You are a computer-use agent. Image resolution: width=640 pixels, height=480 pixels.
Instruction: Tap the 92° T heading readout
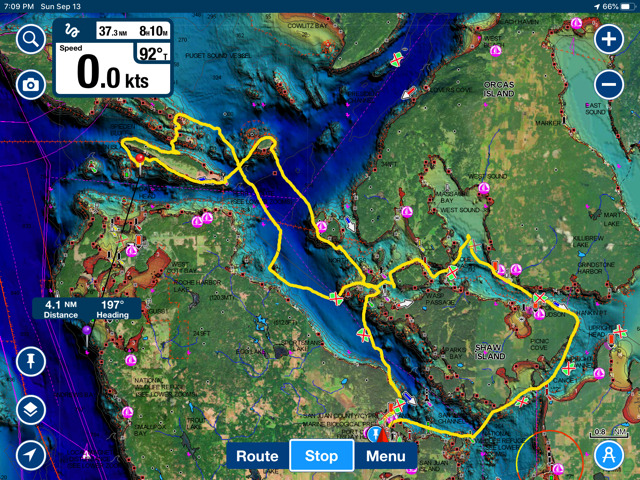pos(153,53)
